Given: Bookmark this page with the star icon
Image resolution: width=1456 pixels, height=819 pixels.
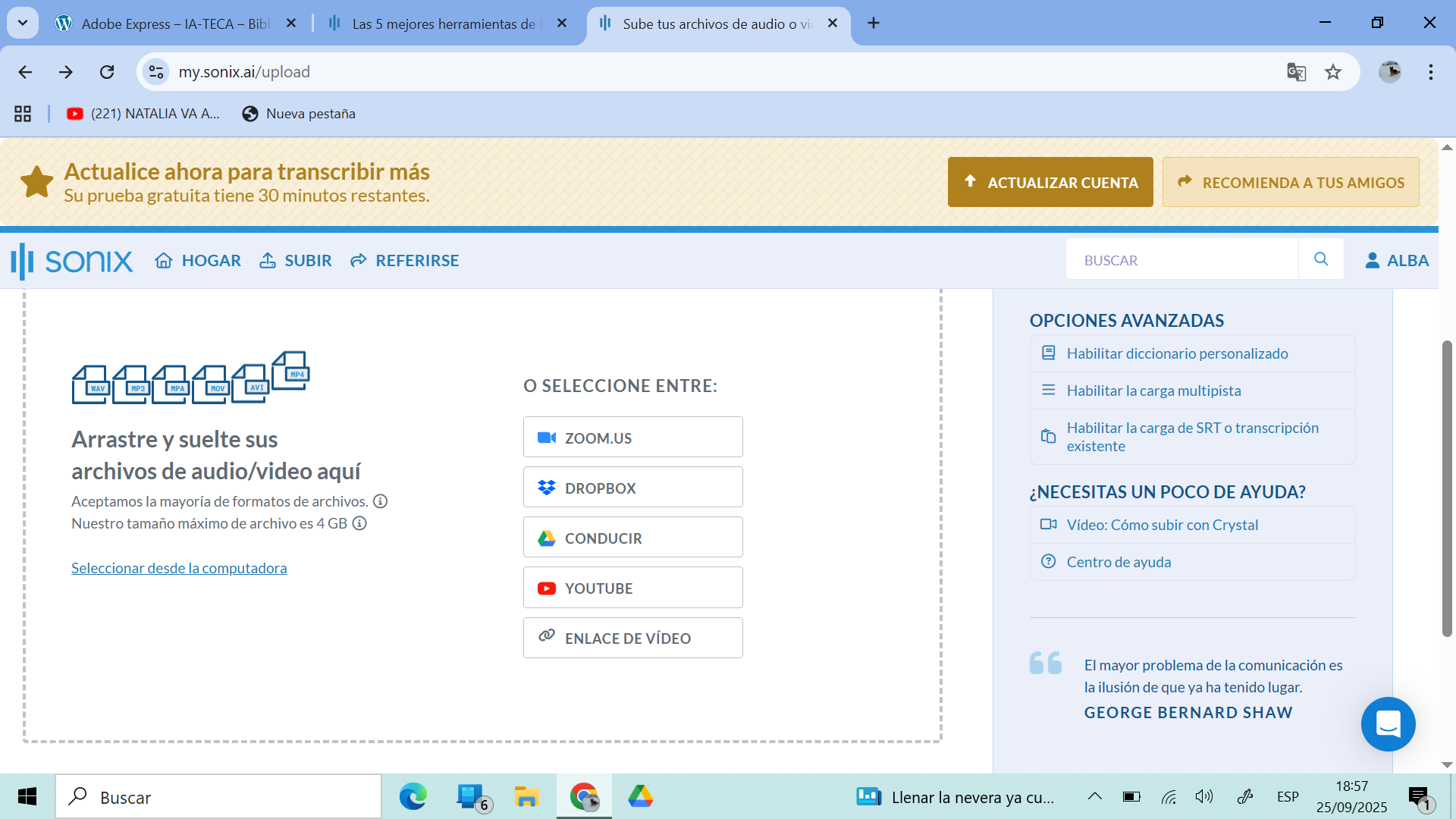Looking at the screenshot, I should coord(1333,72).
